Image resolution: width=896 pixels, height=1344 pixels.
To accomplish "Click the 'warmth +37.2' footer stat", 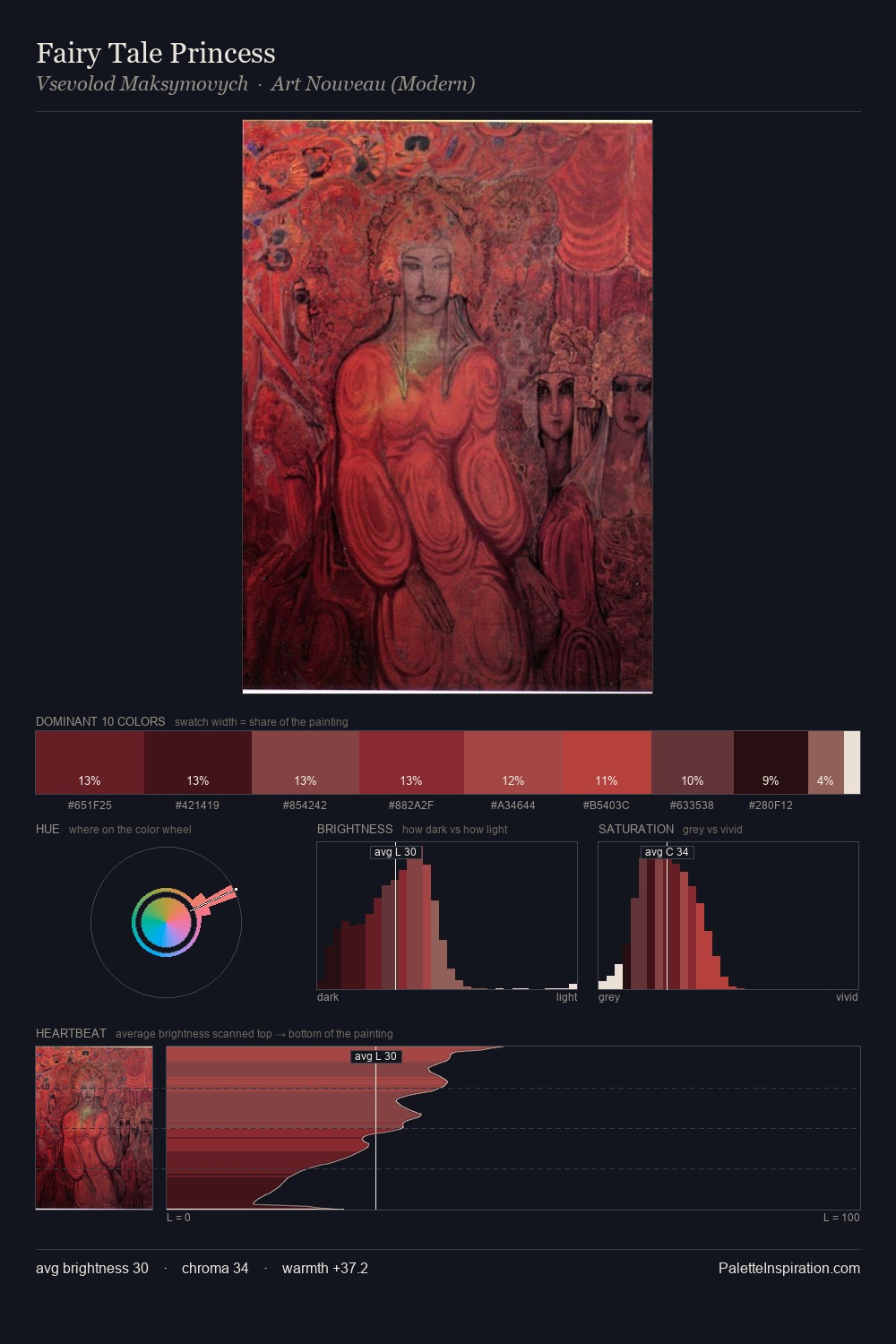I will click(325, 1268).
